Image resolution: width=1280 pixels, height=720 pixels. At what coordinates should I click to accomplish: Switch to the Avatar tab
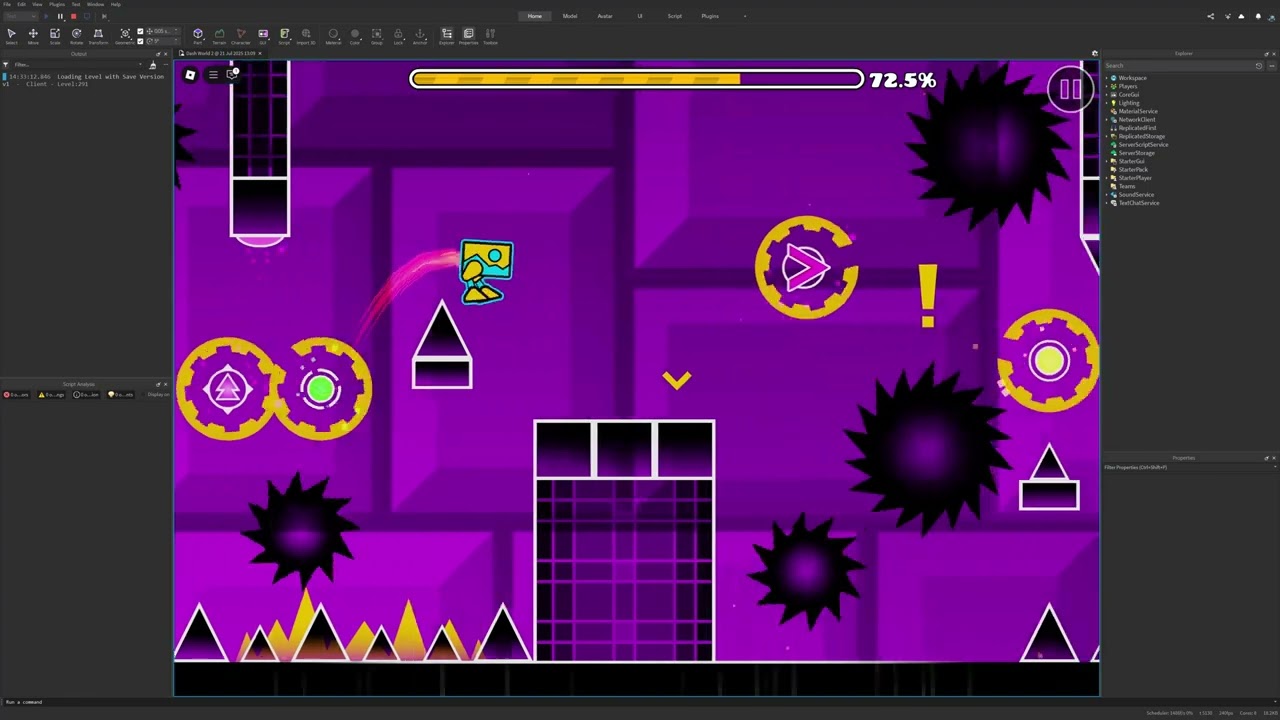pos(605,16)
